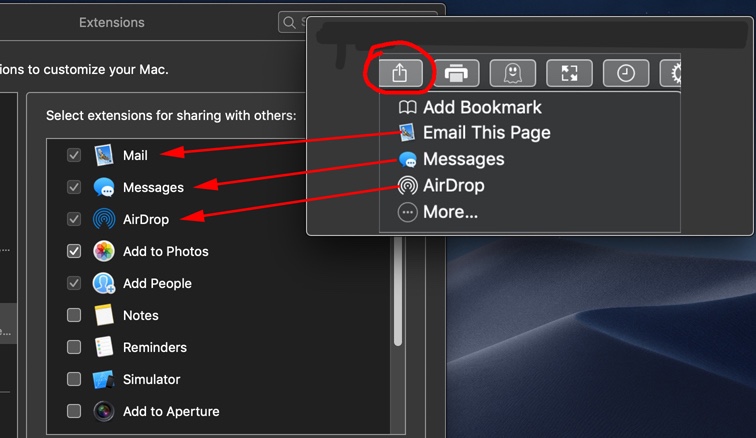
Task: Toggle the Add People checkbox
Action: tap(74, 283)
